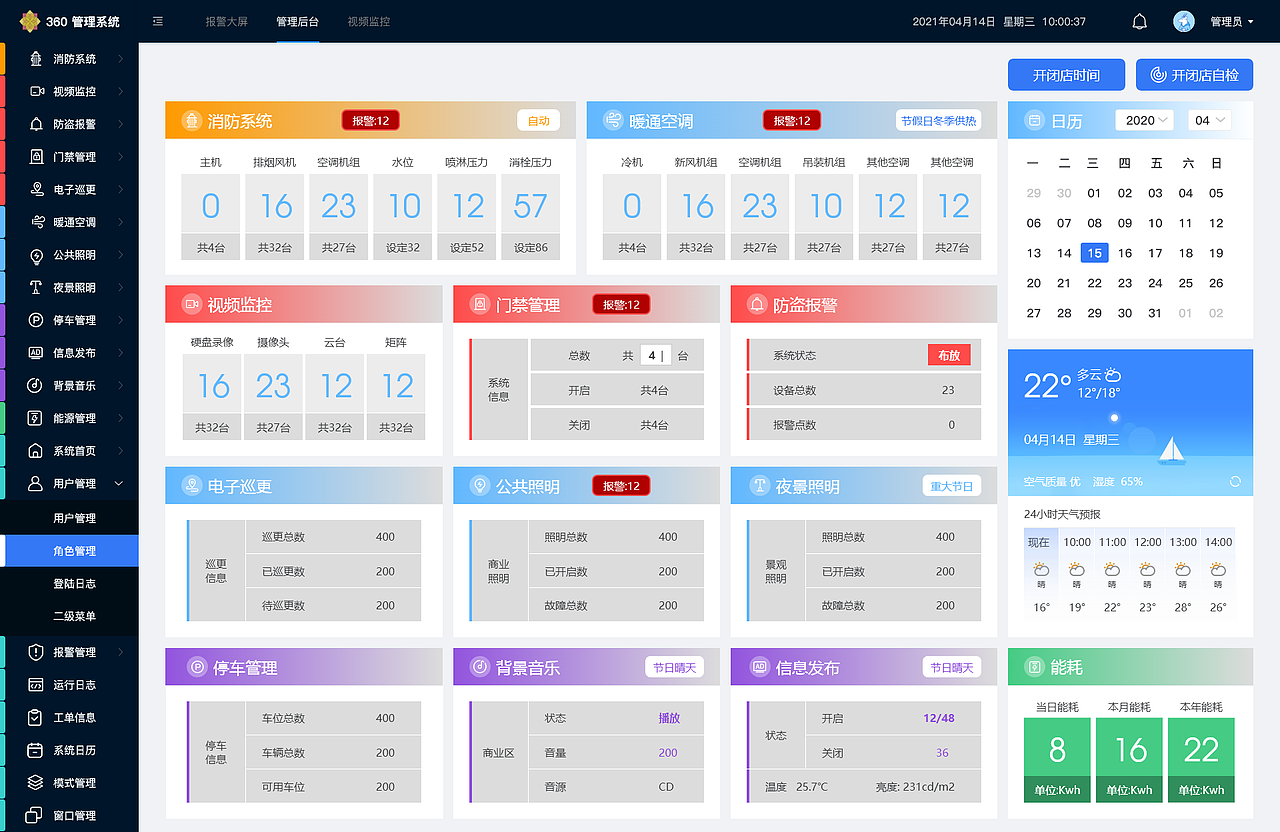Click the 节日晴天 button in 信息发布 card

tap(951, 667)
